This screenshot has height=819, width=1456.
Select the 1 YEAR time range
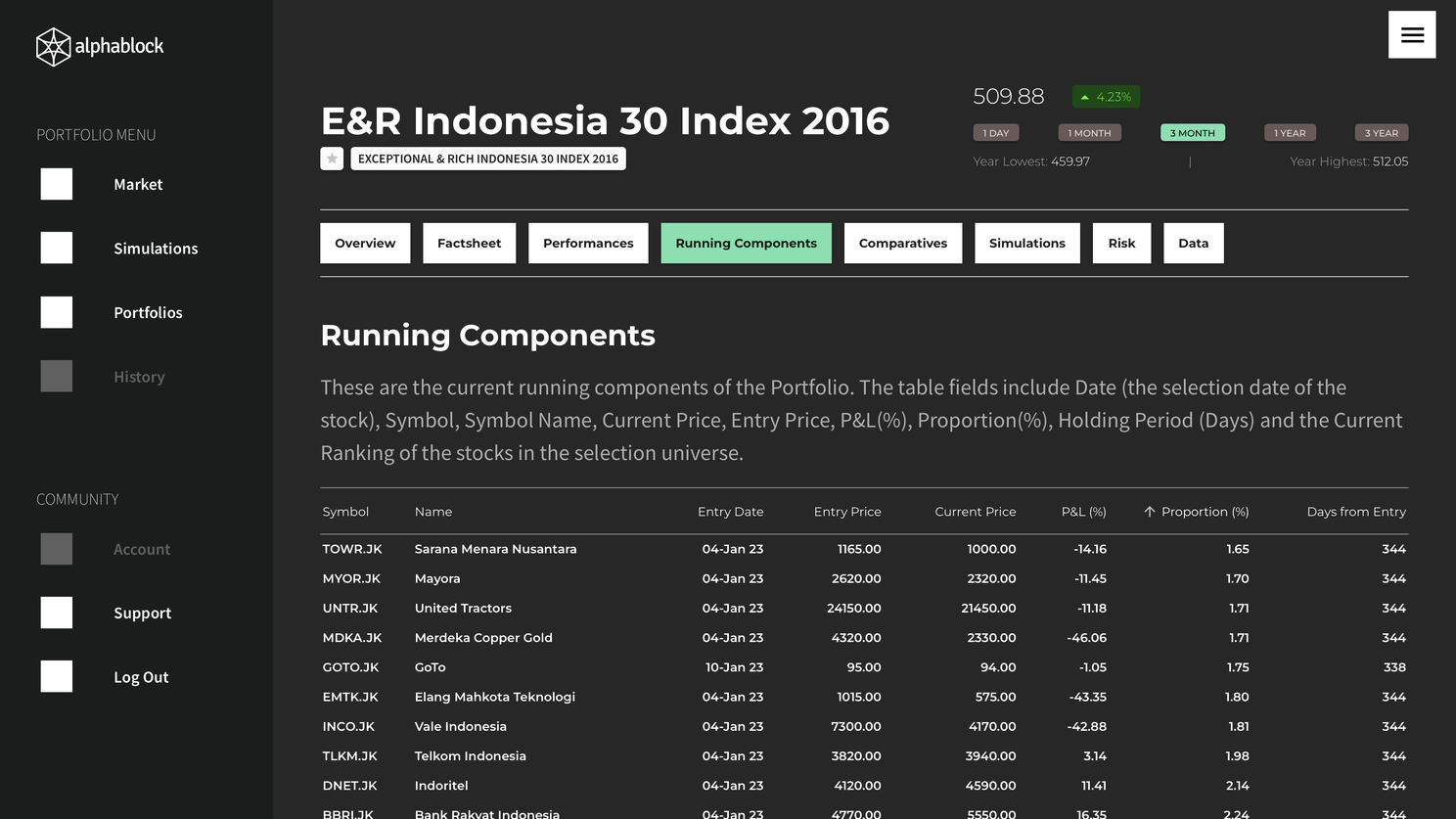pos(1289,133)
